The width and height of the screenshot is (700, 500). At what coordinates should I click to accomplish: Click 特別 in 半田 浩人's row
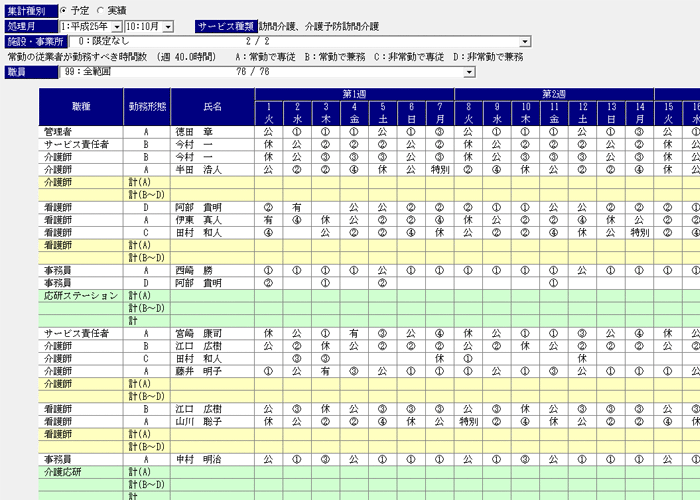[440, 170]
